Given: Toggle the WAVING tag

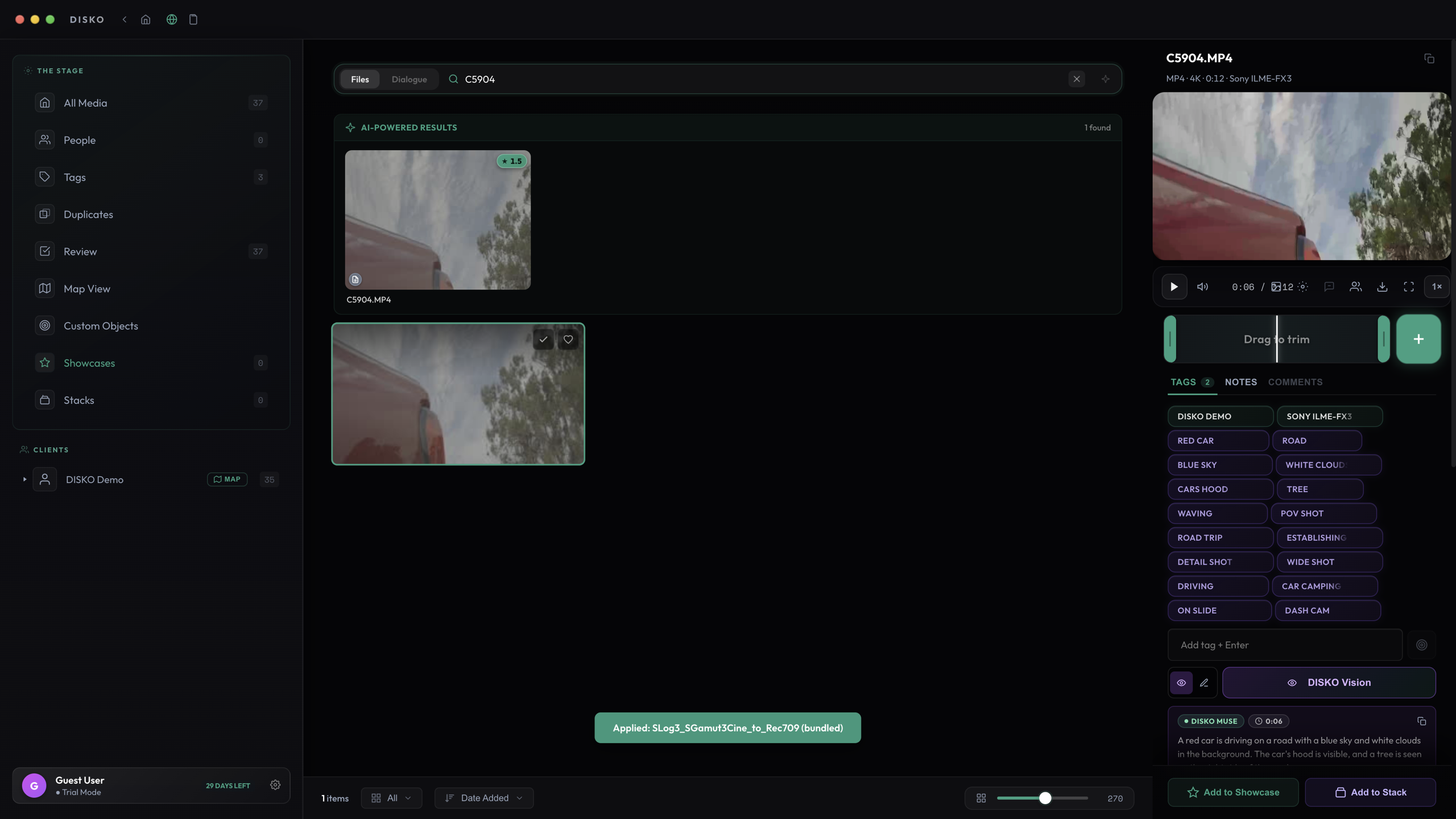Looking at the screenshot, I should coord(1217,514).
